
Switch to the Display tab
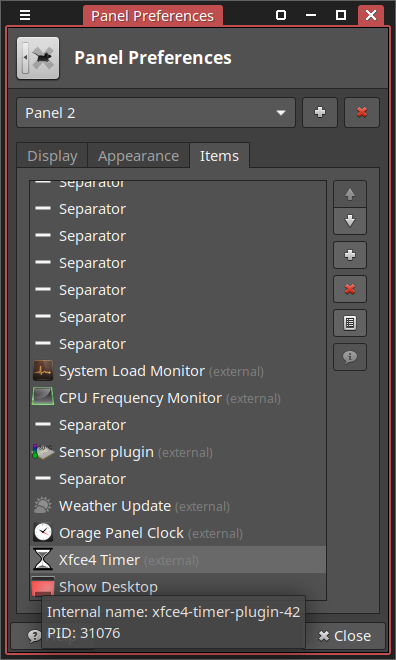pyautogui.click(x=52, y=156)
